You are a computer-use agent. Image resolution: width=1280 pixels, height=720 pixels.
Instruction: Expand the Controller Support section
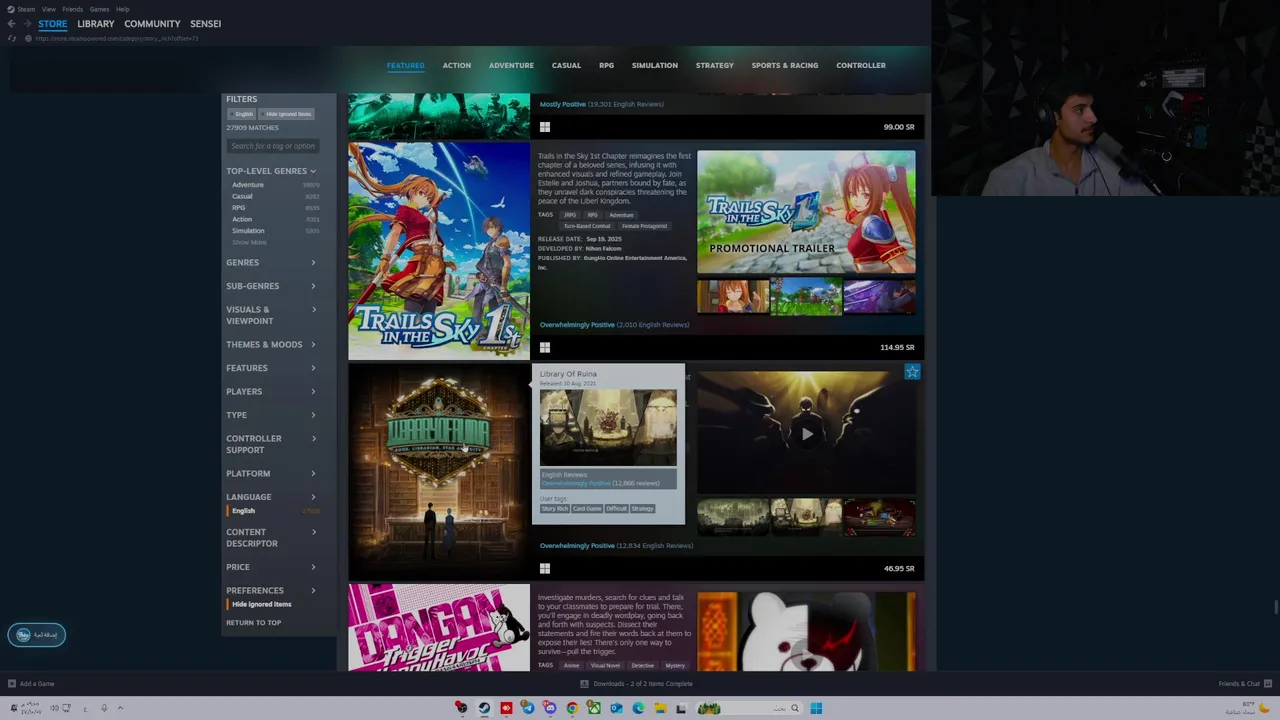[x=271, y=444]
